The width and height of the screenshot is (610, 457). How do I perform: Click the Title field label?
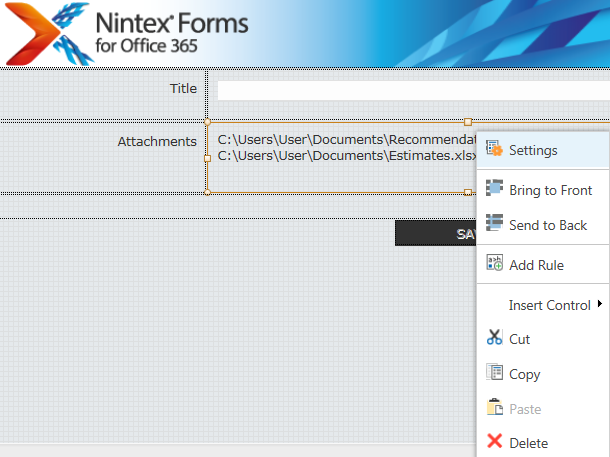coord(183,89)
